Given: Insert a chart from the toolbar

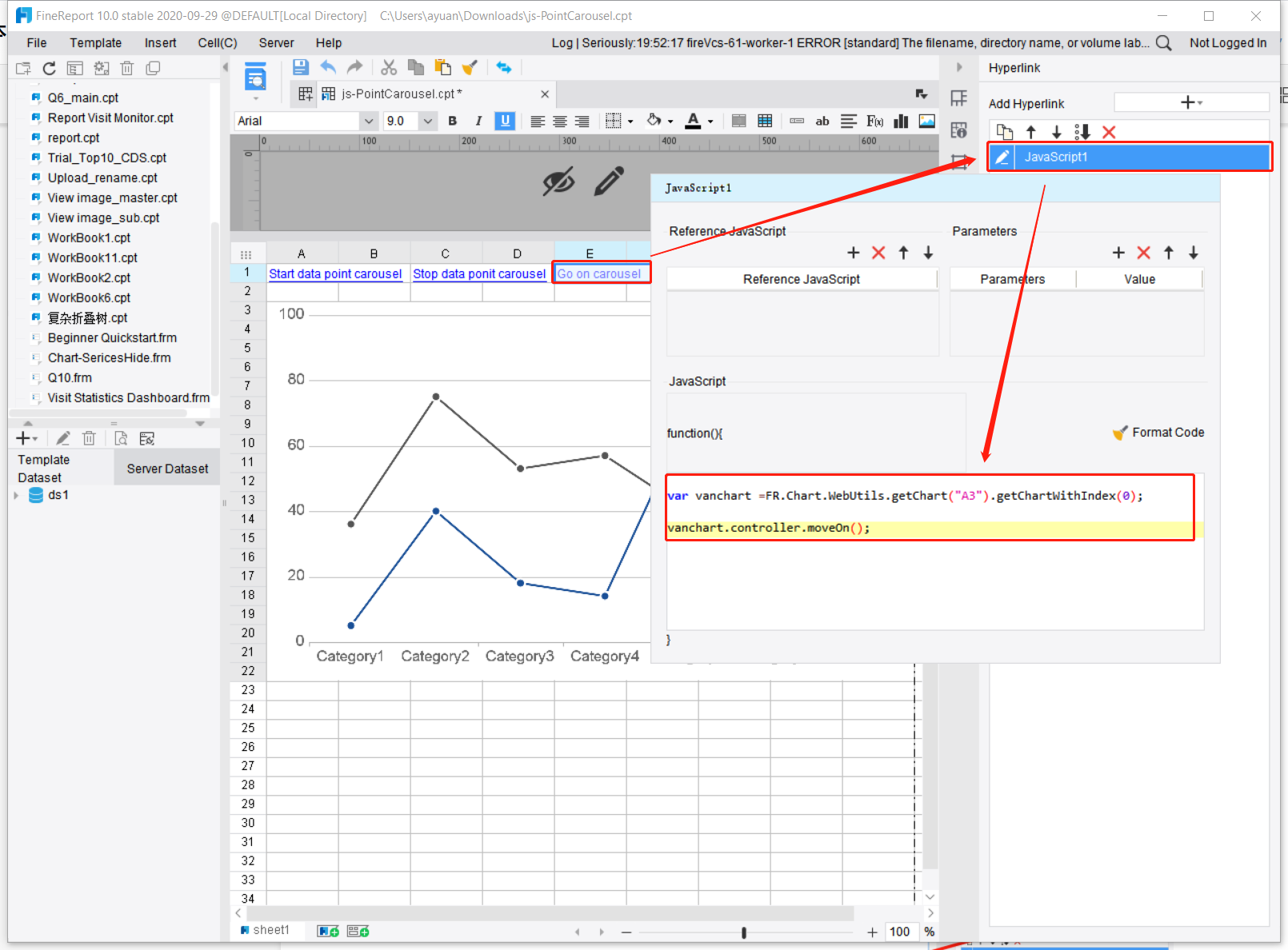Looking at the screenshot, I should click(x=900, y=121).
